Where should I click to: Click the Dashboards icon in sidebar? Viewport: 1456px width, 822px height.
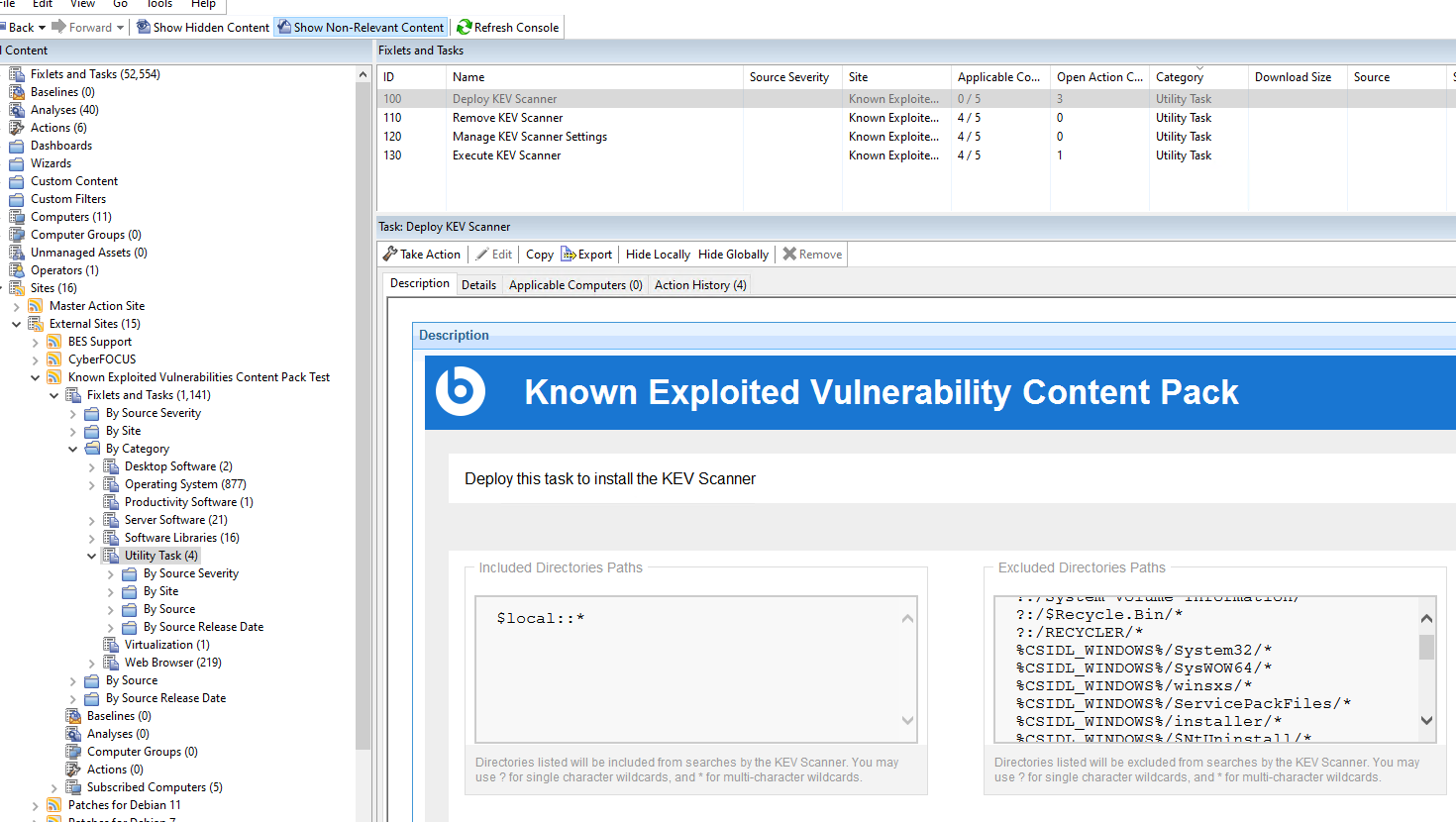pos(17,146)
